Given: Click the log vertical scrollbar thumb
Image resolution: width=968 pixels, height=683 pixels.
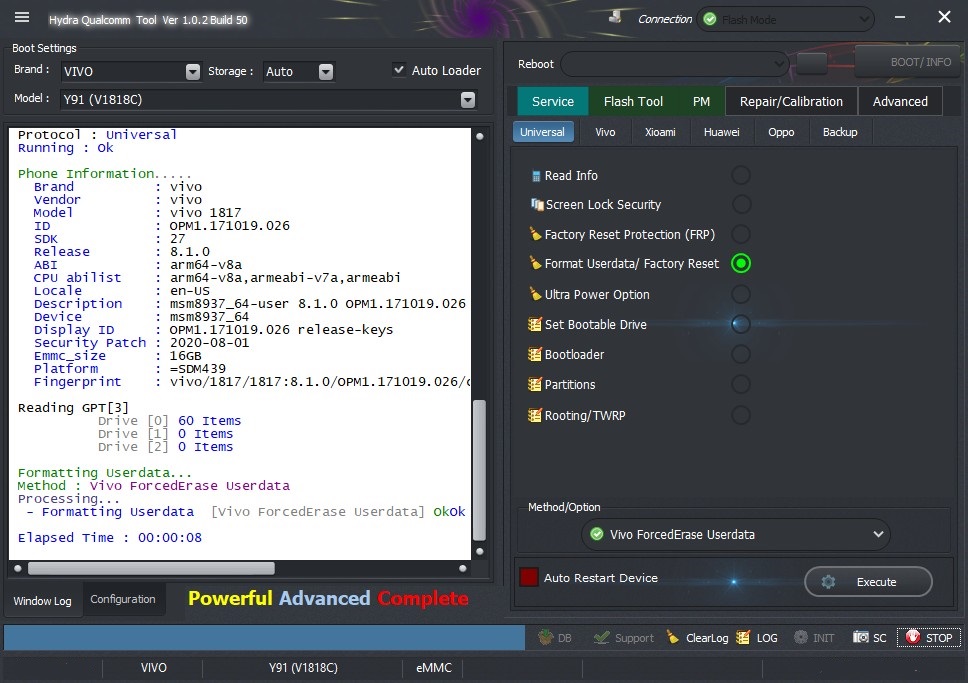Looking at the screenshot, I should point(479,470).
